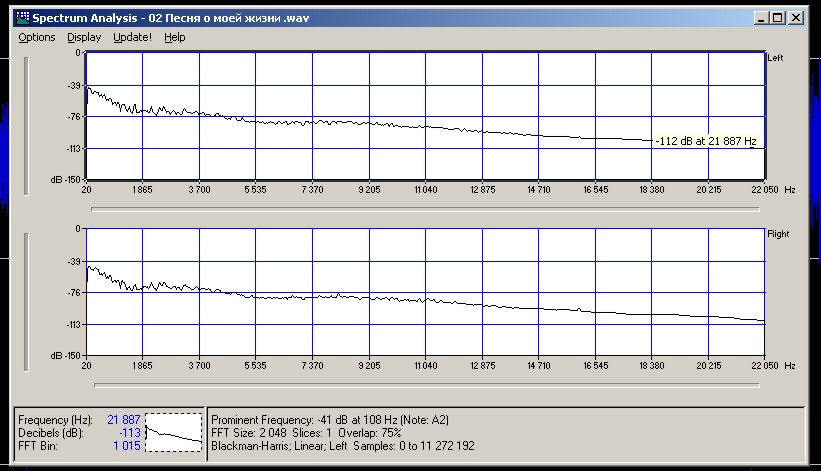Open the Display menu
The image size is (821, 471).
[84, 37]
